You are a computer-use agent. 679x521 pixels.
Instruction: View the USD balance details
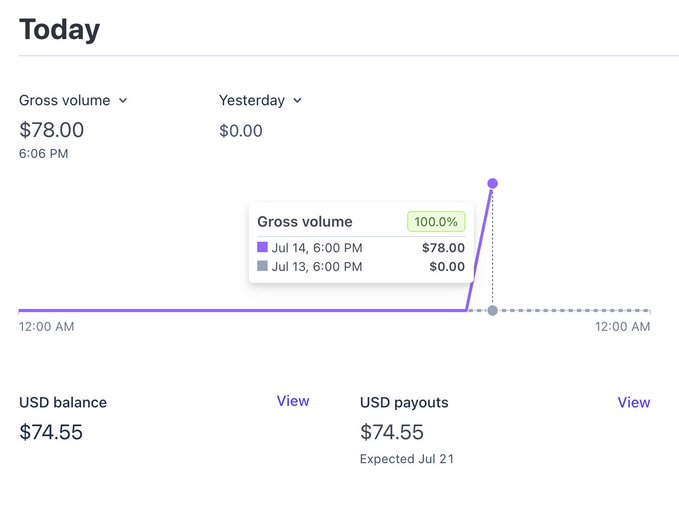click(293, 401)
